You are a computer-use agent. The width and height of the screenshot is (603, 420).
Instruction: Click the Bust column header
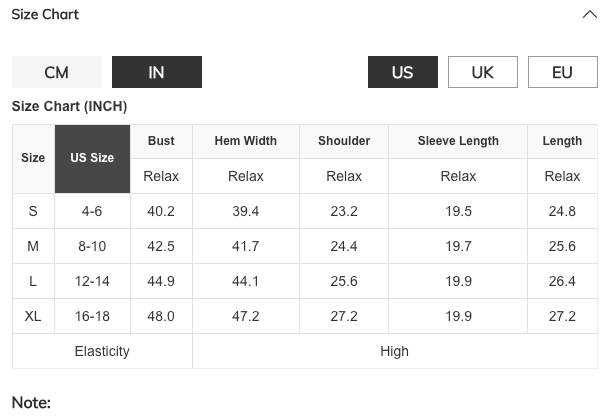161,141
